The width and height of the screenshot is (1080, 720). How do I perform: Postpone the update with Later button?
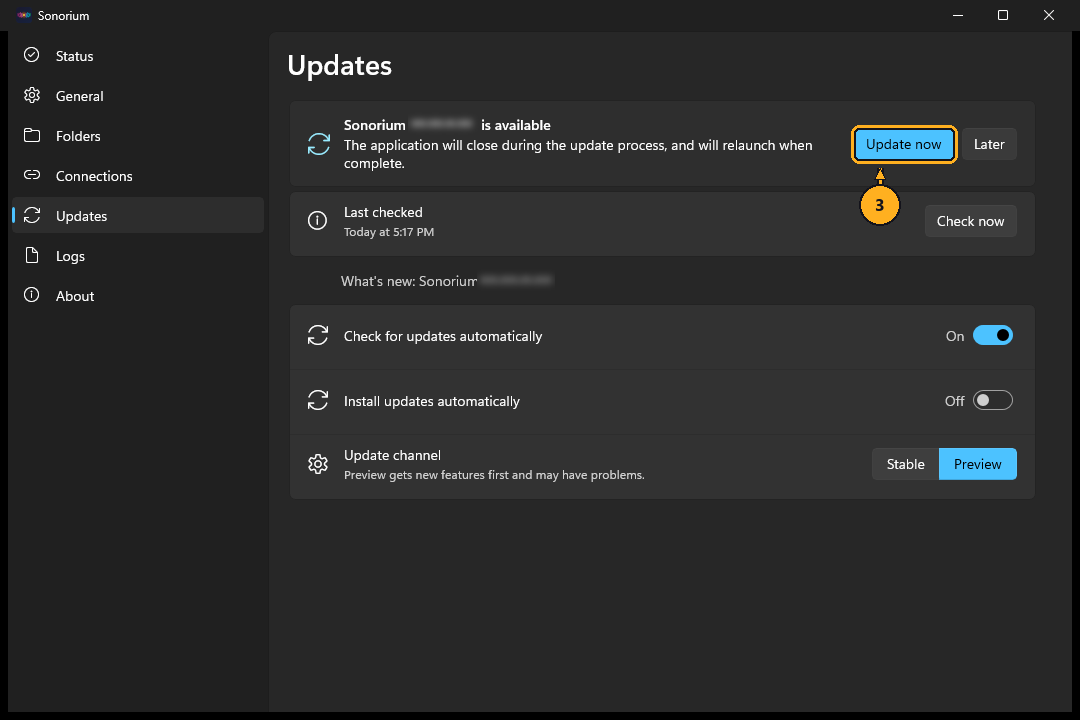click(989, 144)
